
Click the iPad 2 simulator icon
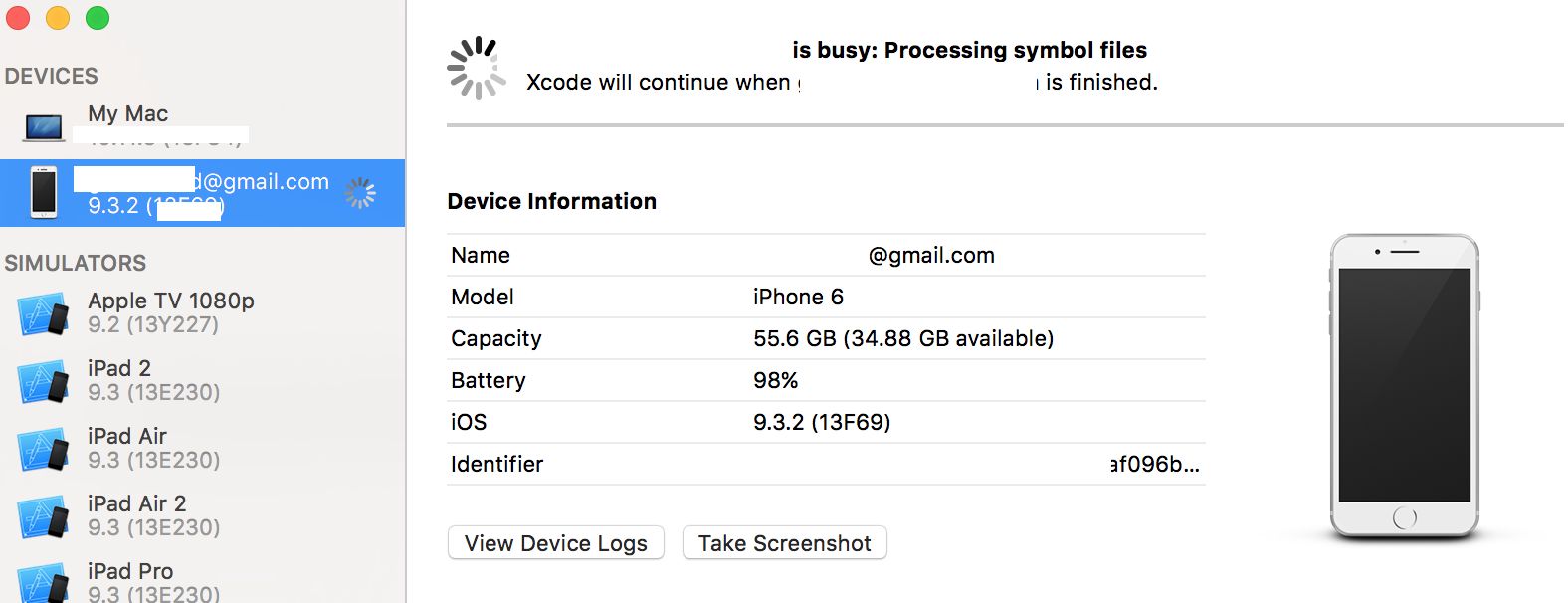click(44, 381)
